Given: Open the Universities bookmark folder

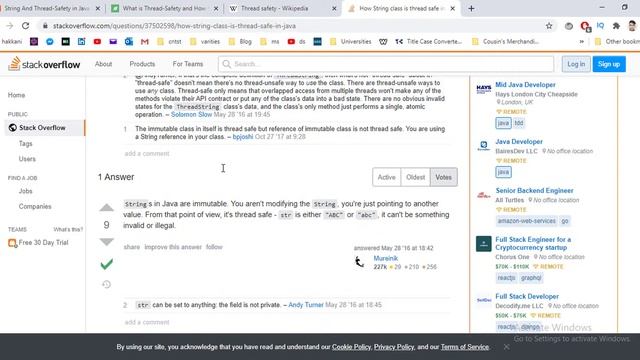Looking at the screenshot, I should (x=351, y=42).
